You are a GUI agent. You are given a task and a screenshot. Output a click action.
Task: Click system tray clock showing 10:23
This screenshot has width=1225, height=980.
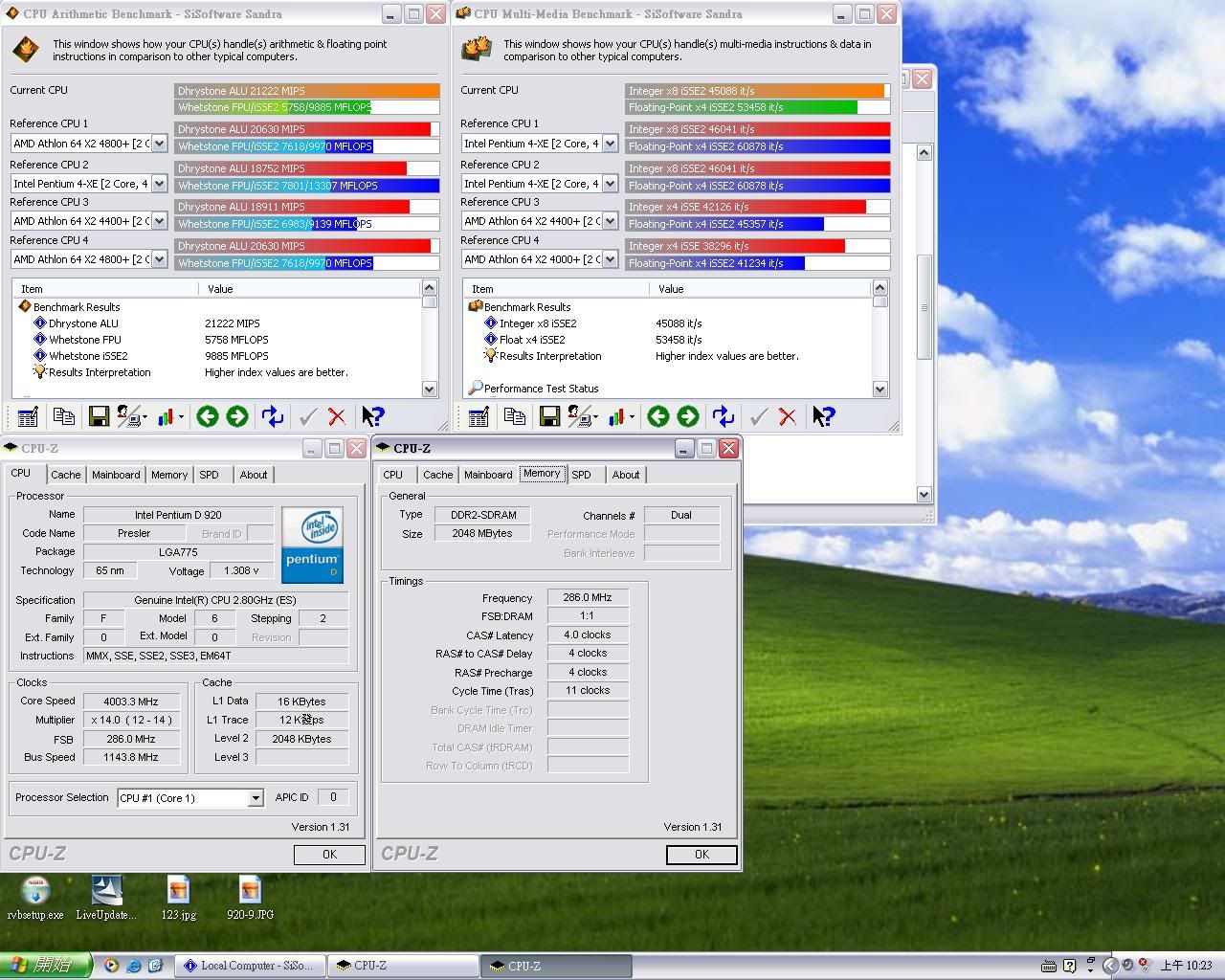(x=1186, y=966)
